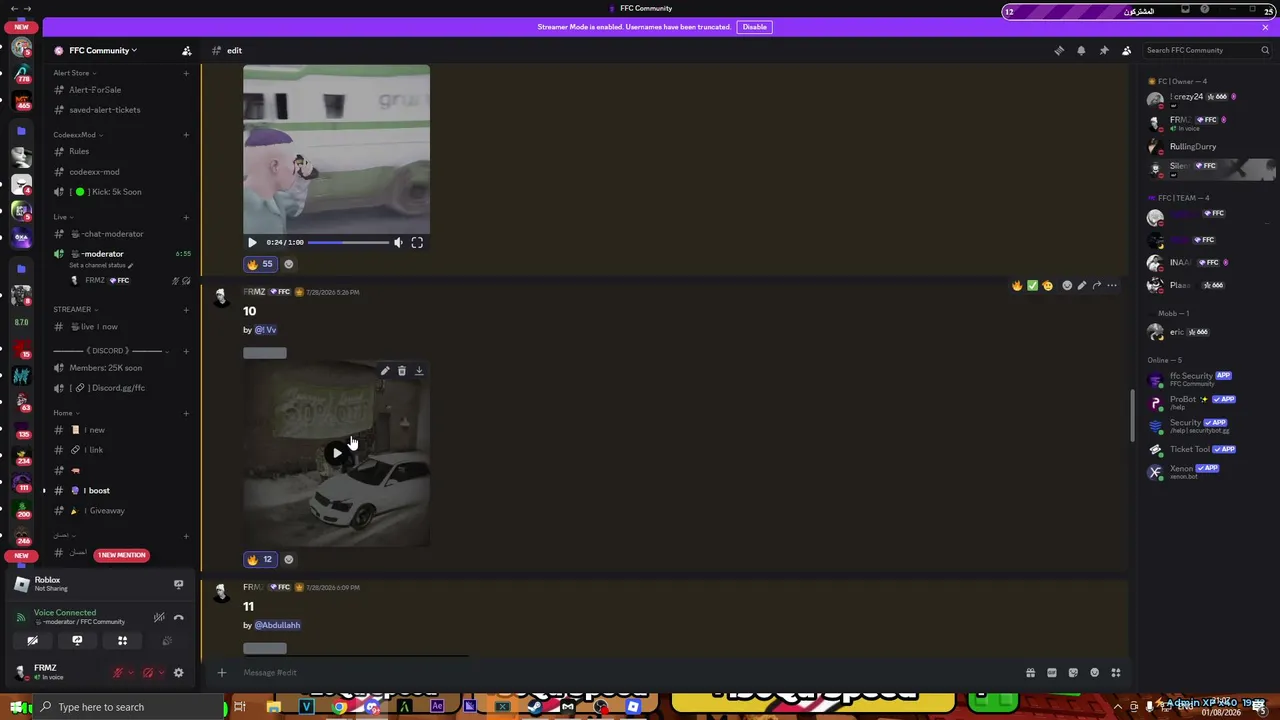The width and height of the screenshot is (1280, 720).
Task: Open add reaction picker in hover toolbar
Action: pos(1067,286)
